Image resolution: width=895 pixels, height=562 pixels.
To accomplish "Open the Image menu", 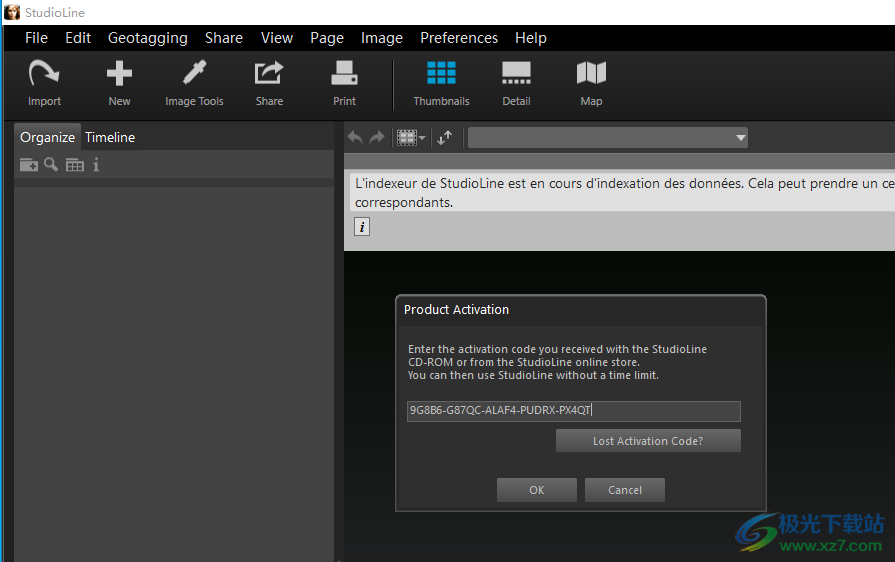I will 382,38.
